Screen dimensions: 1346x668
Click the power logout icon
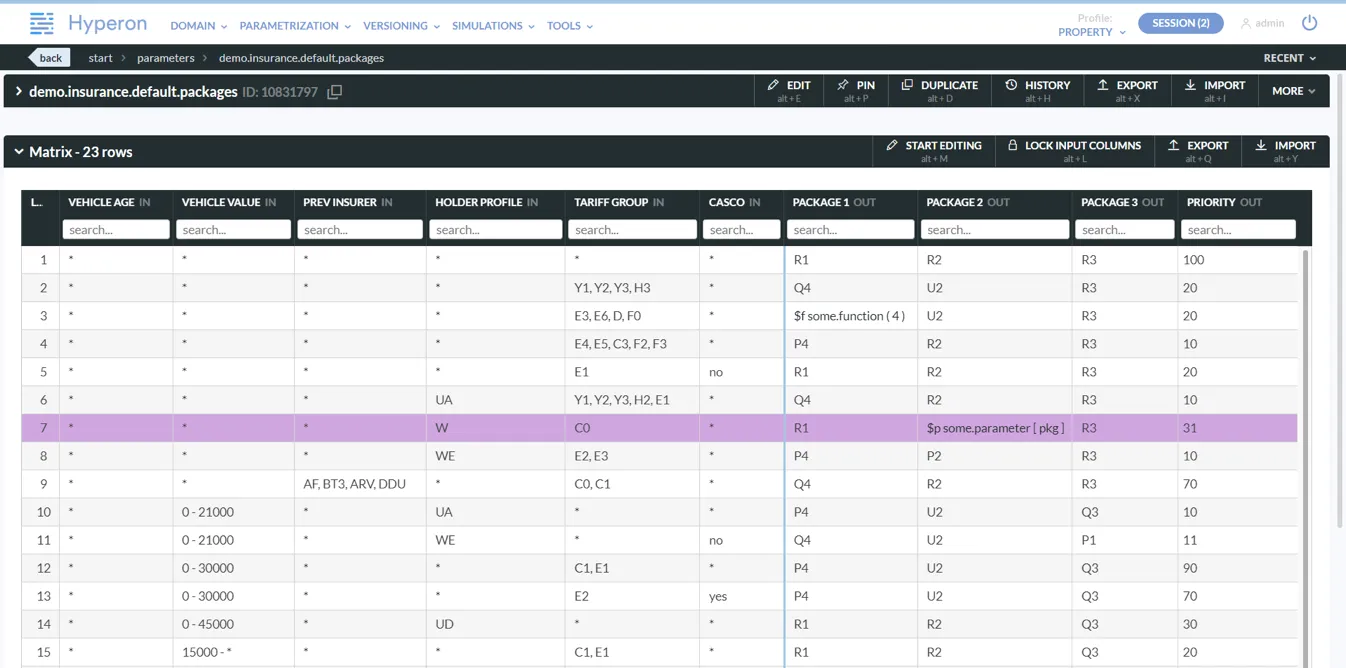(x=1309, y=23)
